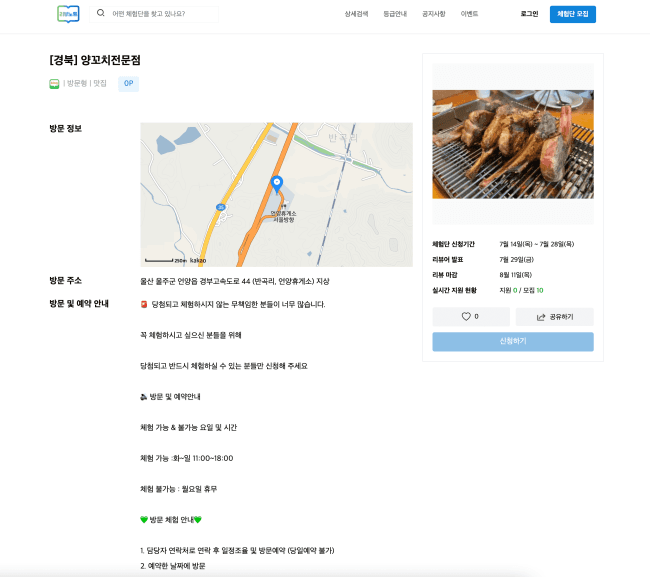Click the 리뷰어 발표 date 7월 29일
The image size is (650, 577).
pyautogui.click(x=517, y=259)
